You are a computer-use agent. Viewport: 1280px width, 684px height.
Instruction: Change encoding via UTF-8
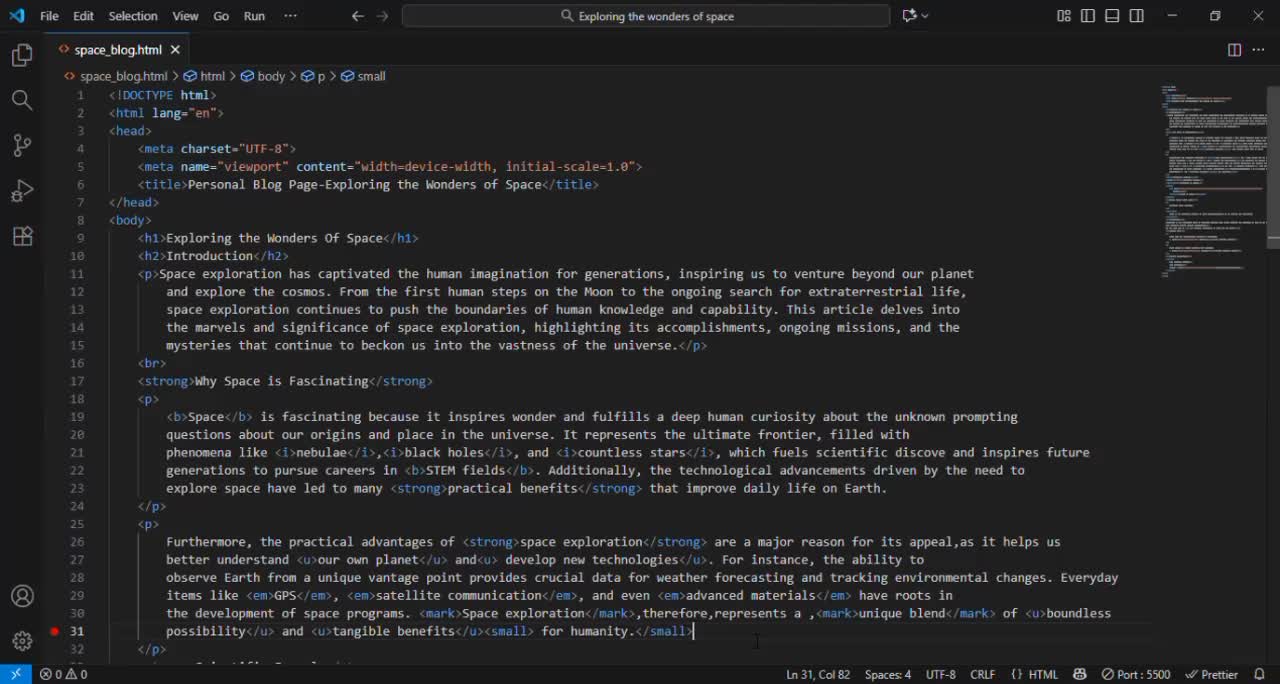(941, 674)
